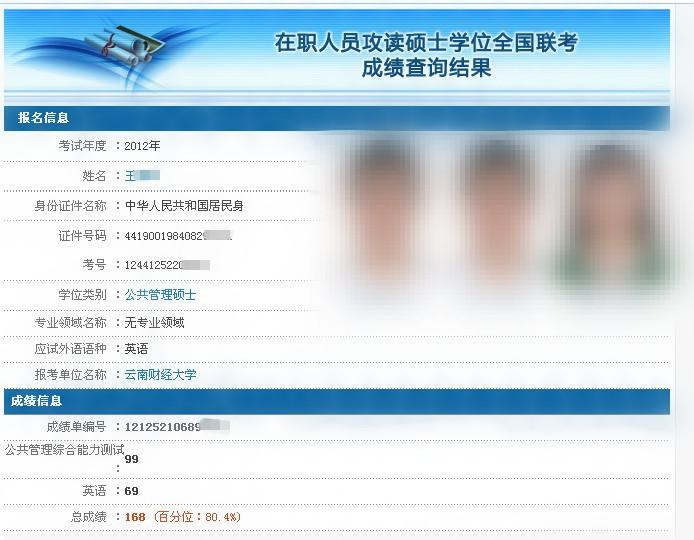694x540 pixels.
Task: Click the 英语 foreign language value
Action: click(x=136, y=349)
